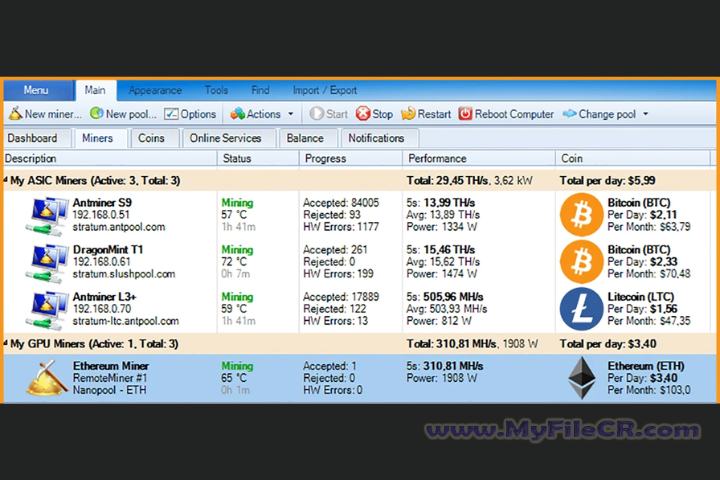Collapse the My ASIC Miners group
720x480 pixels.
tap(6, 180)
